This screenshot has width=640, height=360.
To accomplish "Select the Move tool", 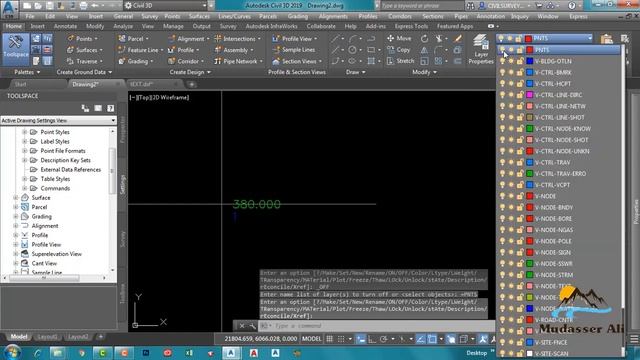I will pos(399,38).
